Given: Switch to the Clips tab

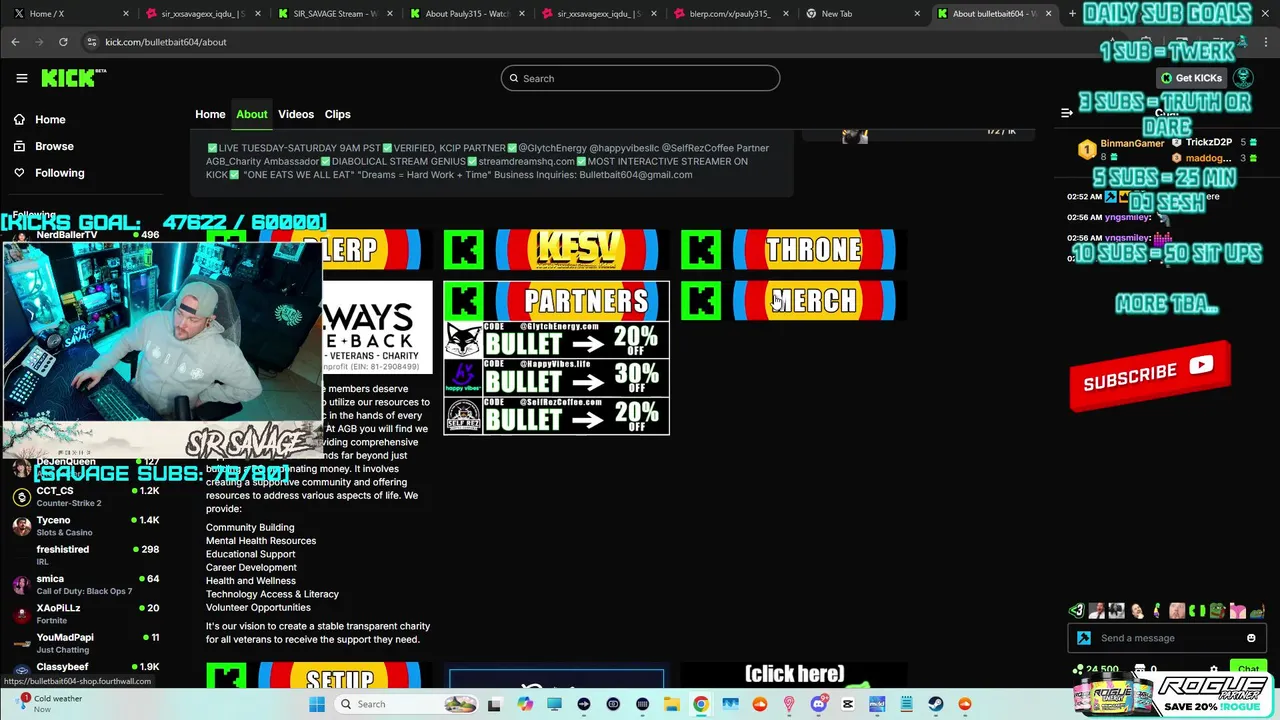Looking at the screenshot, I should click(x=338, y=114).
